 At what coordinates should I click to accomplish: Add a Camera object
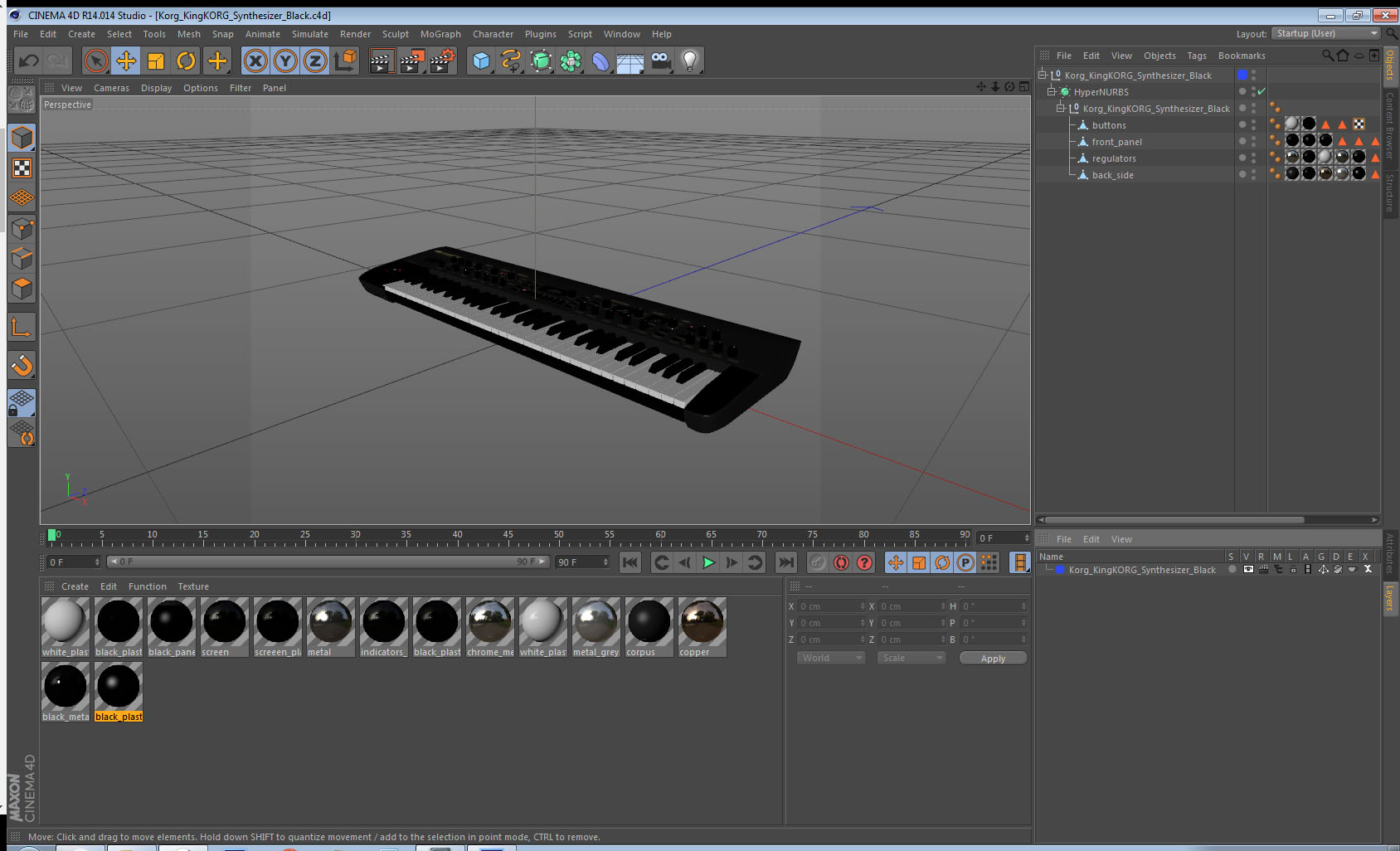pyautogui.click(x=660, y=61)
